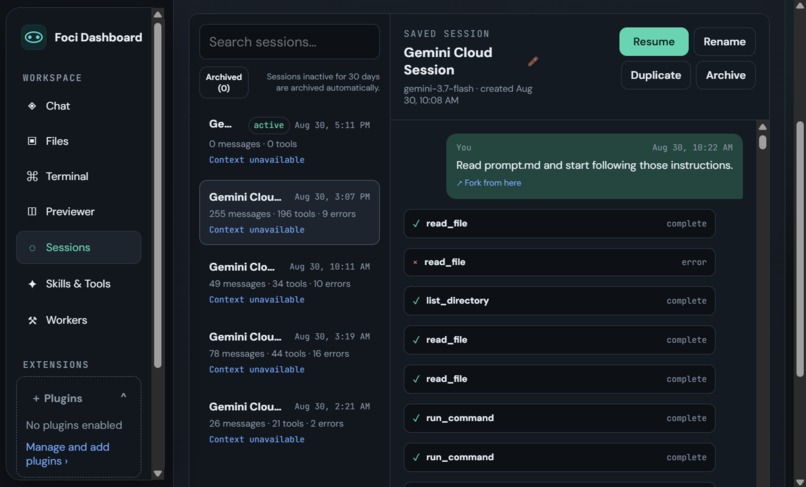Click Fork from here link
Viewport: 806px width, 487px height.
pos(489,183)
